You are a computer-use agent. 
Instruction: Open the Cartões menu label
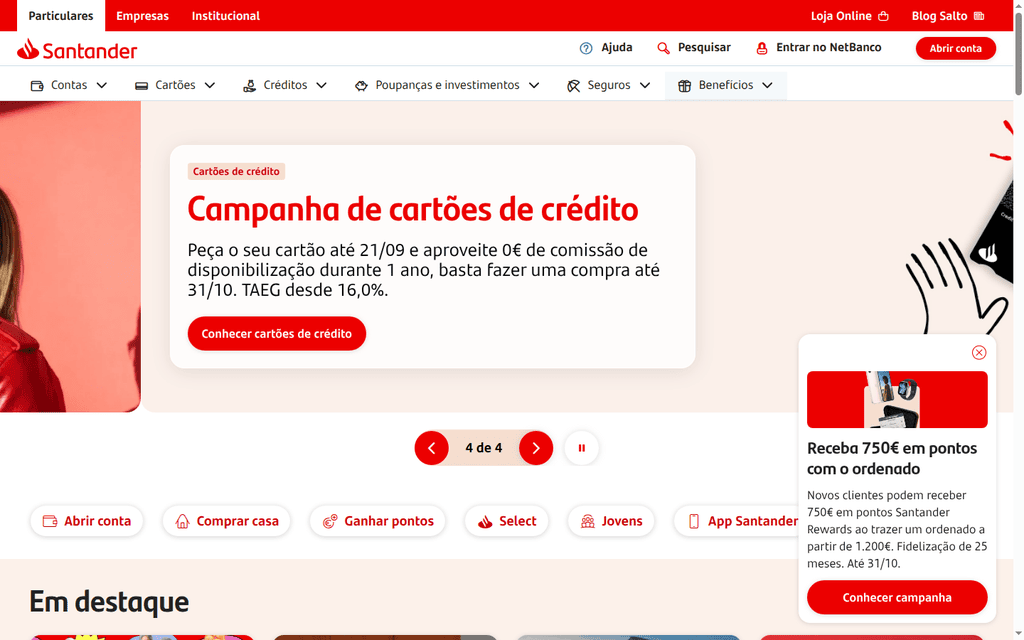175,86
